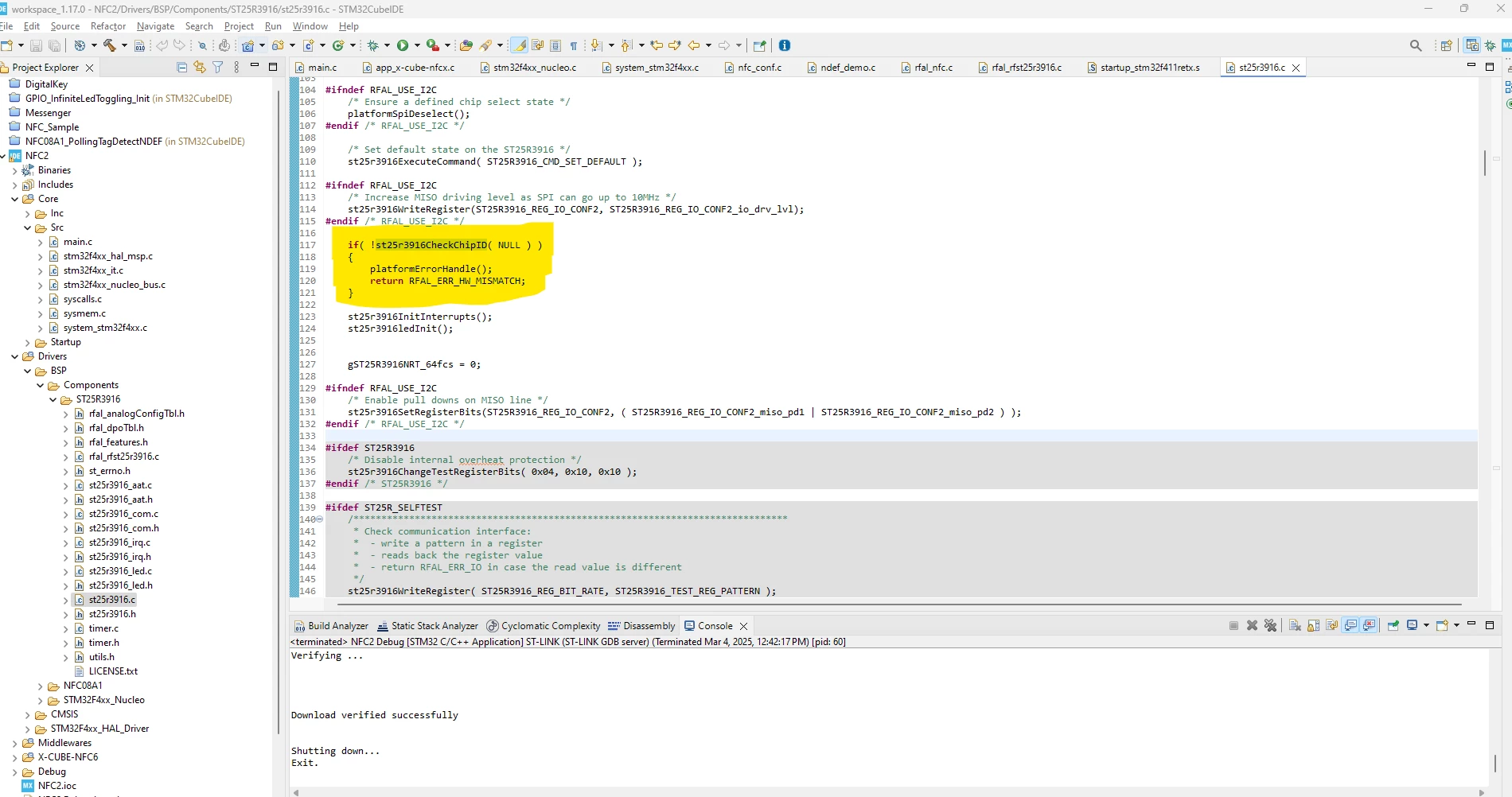Screen dimensions: 1512x797
Task: Click the Display Selected Console monitor icon
Action: click(1413, 625)
